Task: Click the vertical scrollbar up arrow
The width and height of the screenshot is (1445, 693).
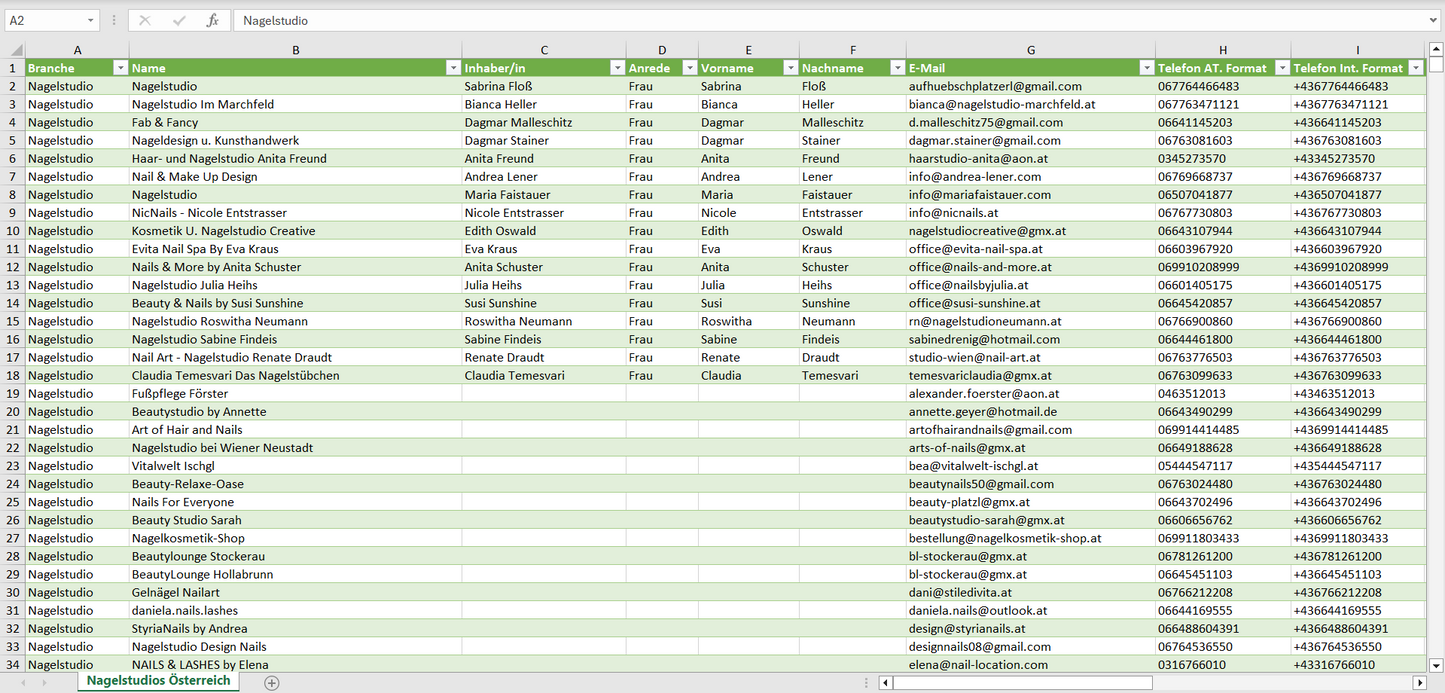Action: (x=1436, y=49)
